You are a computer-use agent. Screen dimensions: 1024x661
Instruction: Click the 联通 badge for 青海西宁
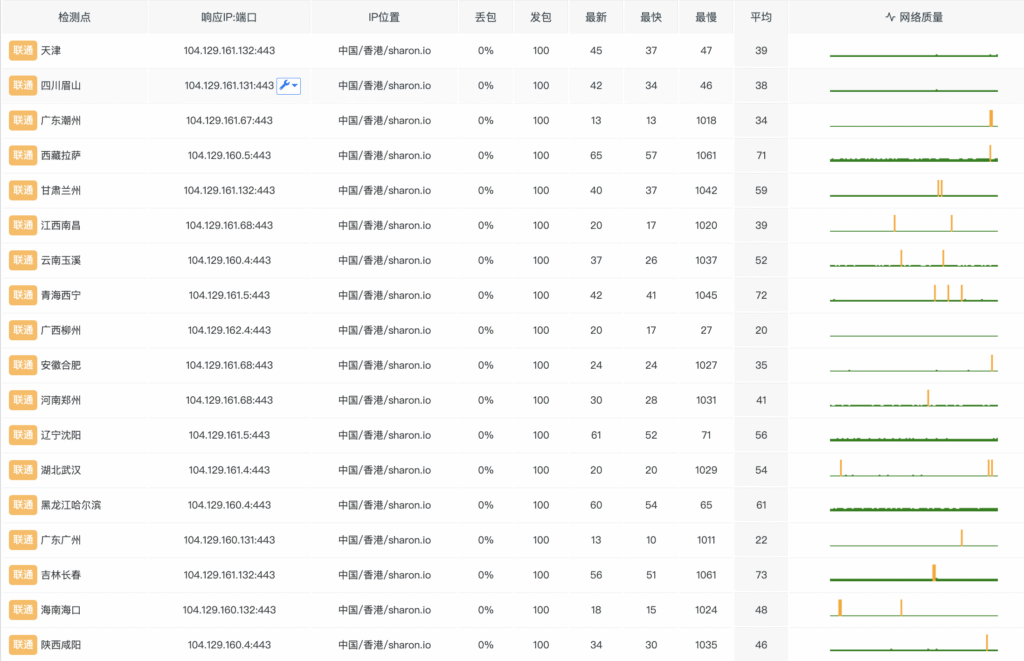[x=22, y=295]
